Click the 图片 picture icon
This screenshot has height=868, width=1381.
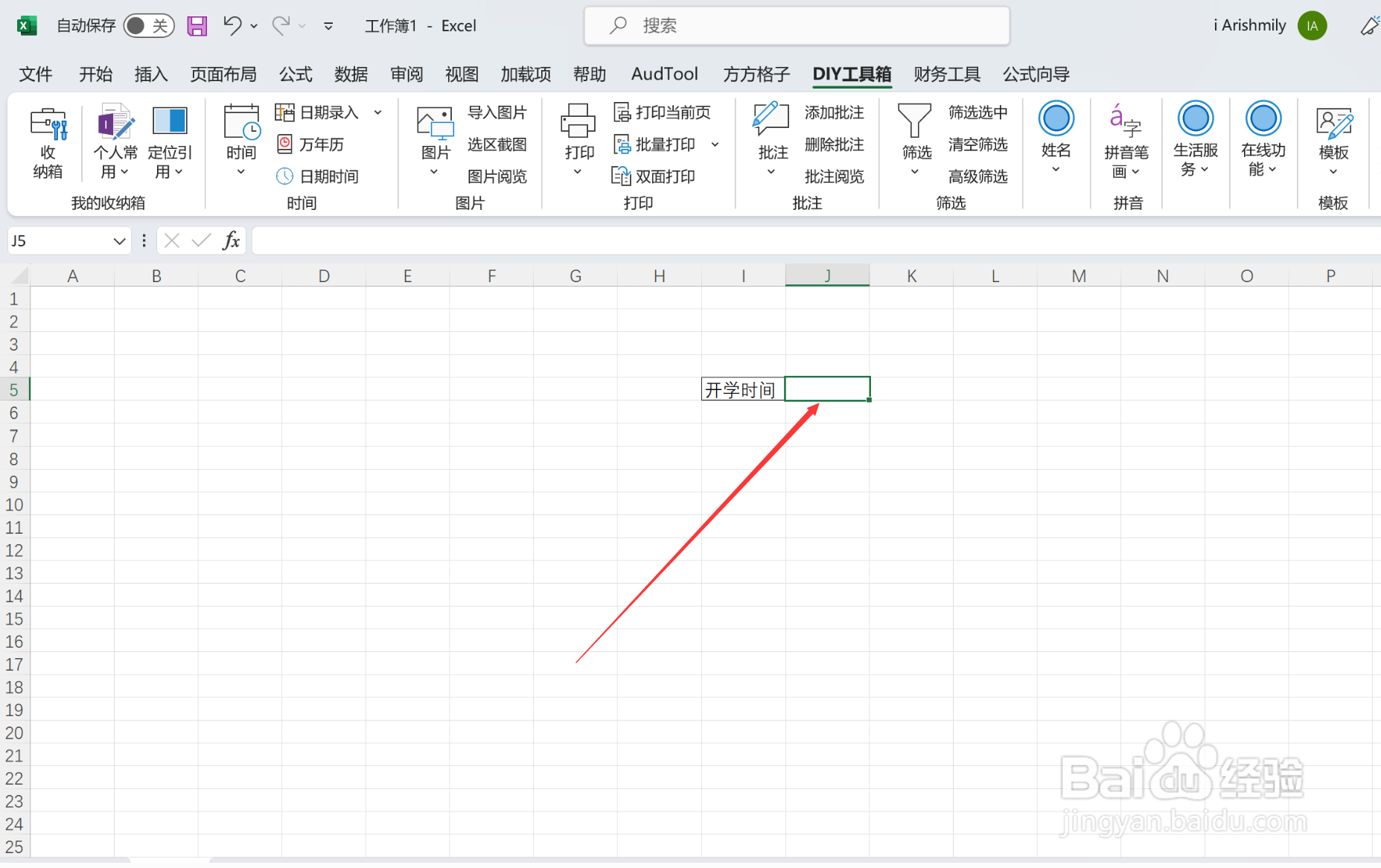point(436,123)
